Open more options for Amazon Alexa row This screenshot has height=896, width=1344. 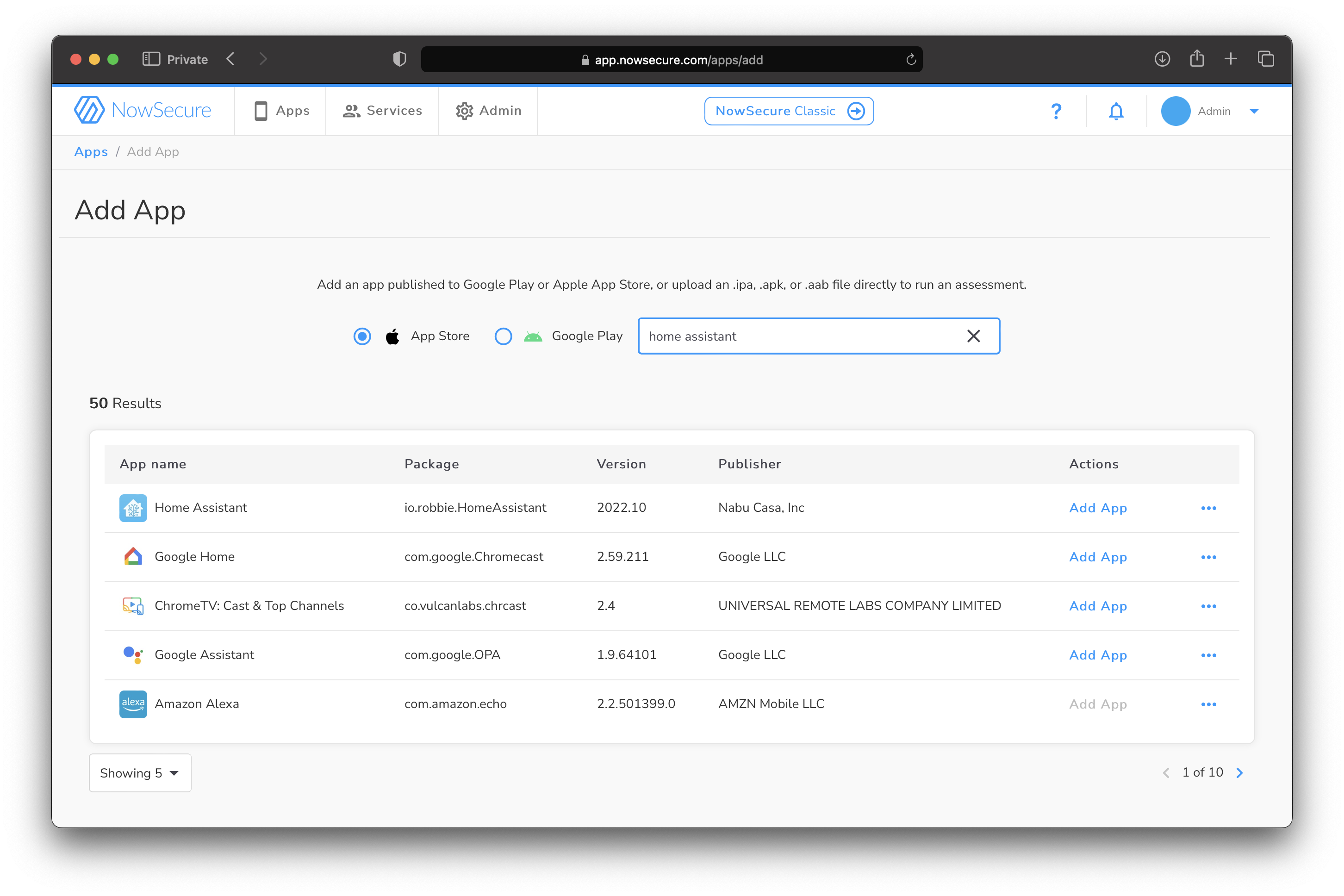(1208, 704)
